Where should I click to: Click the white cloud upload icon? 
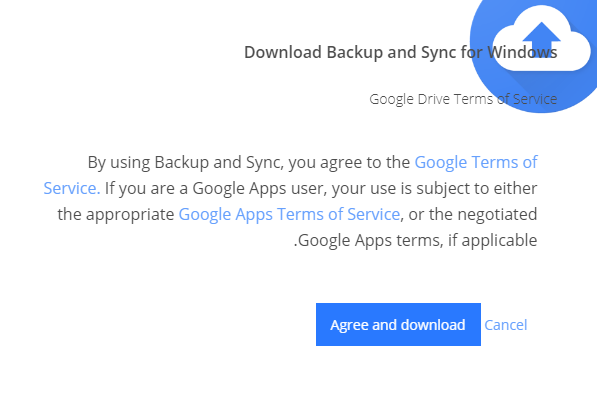point(541,38)
